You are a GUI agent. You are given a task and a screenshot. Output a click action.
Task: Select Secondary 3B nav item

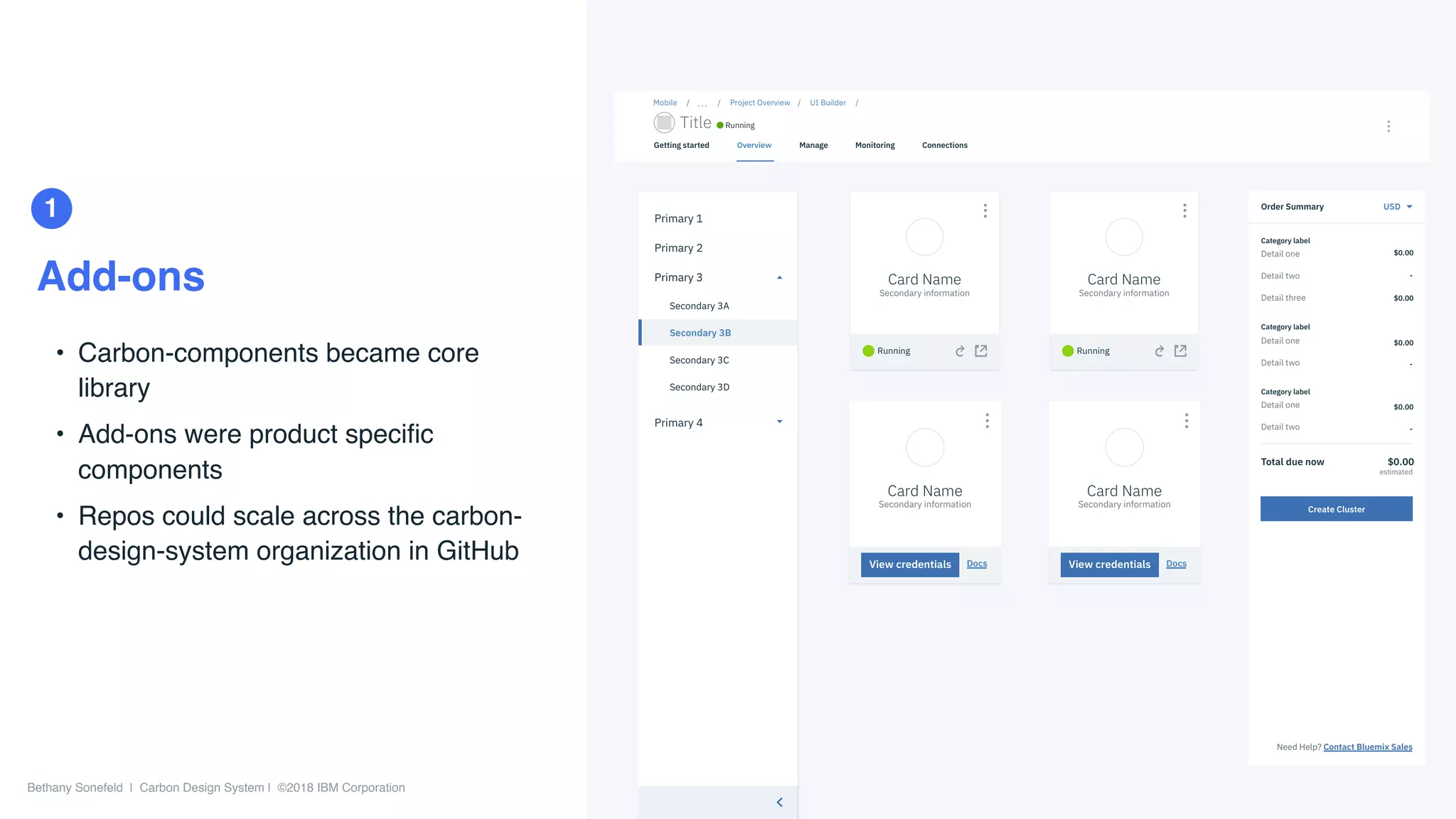pos(718,333)
